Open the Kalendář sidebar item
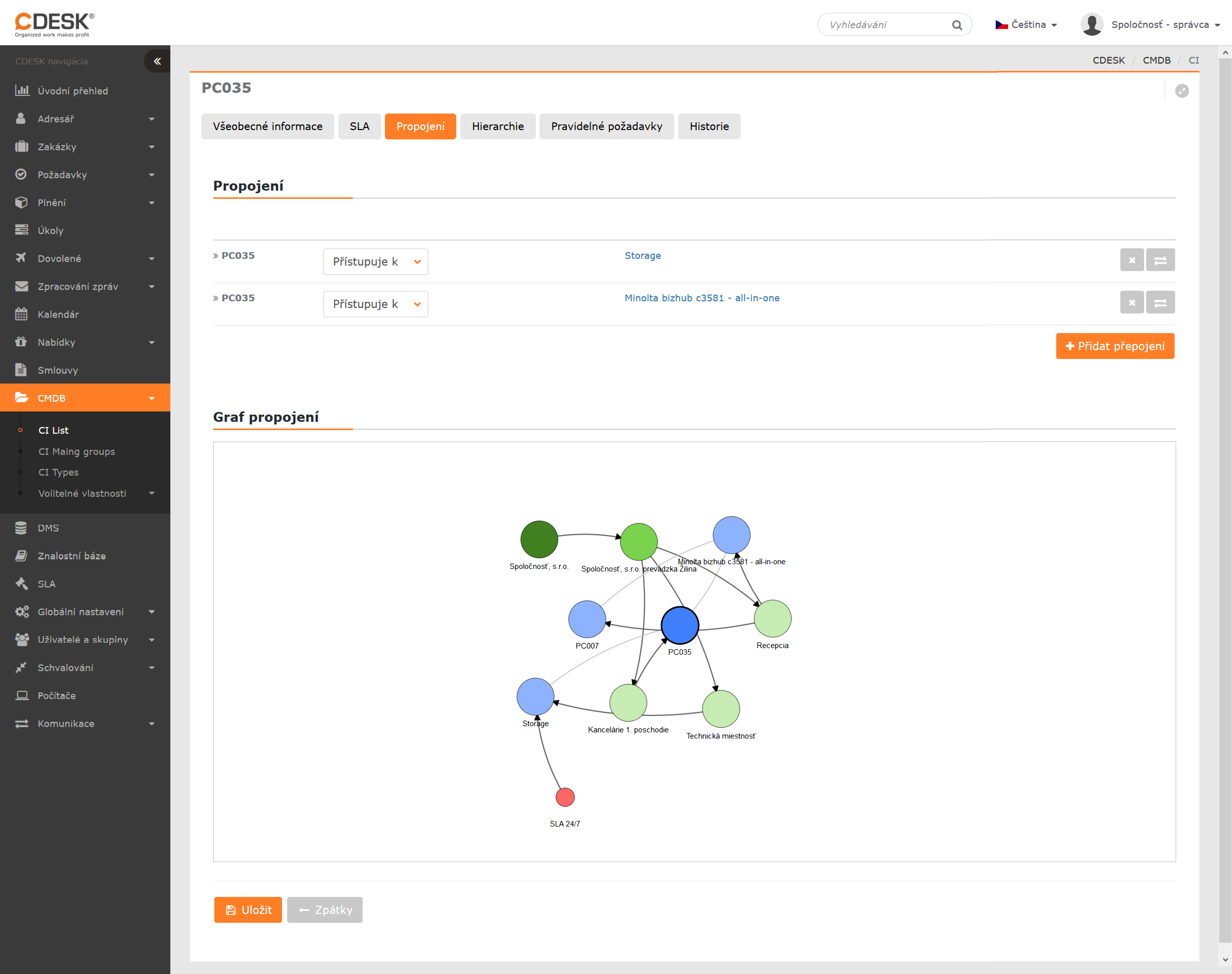This screenshot has height=974, width=1232. pyautogui.click(x=58, y=314)
